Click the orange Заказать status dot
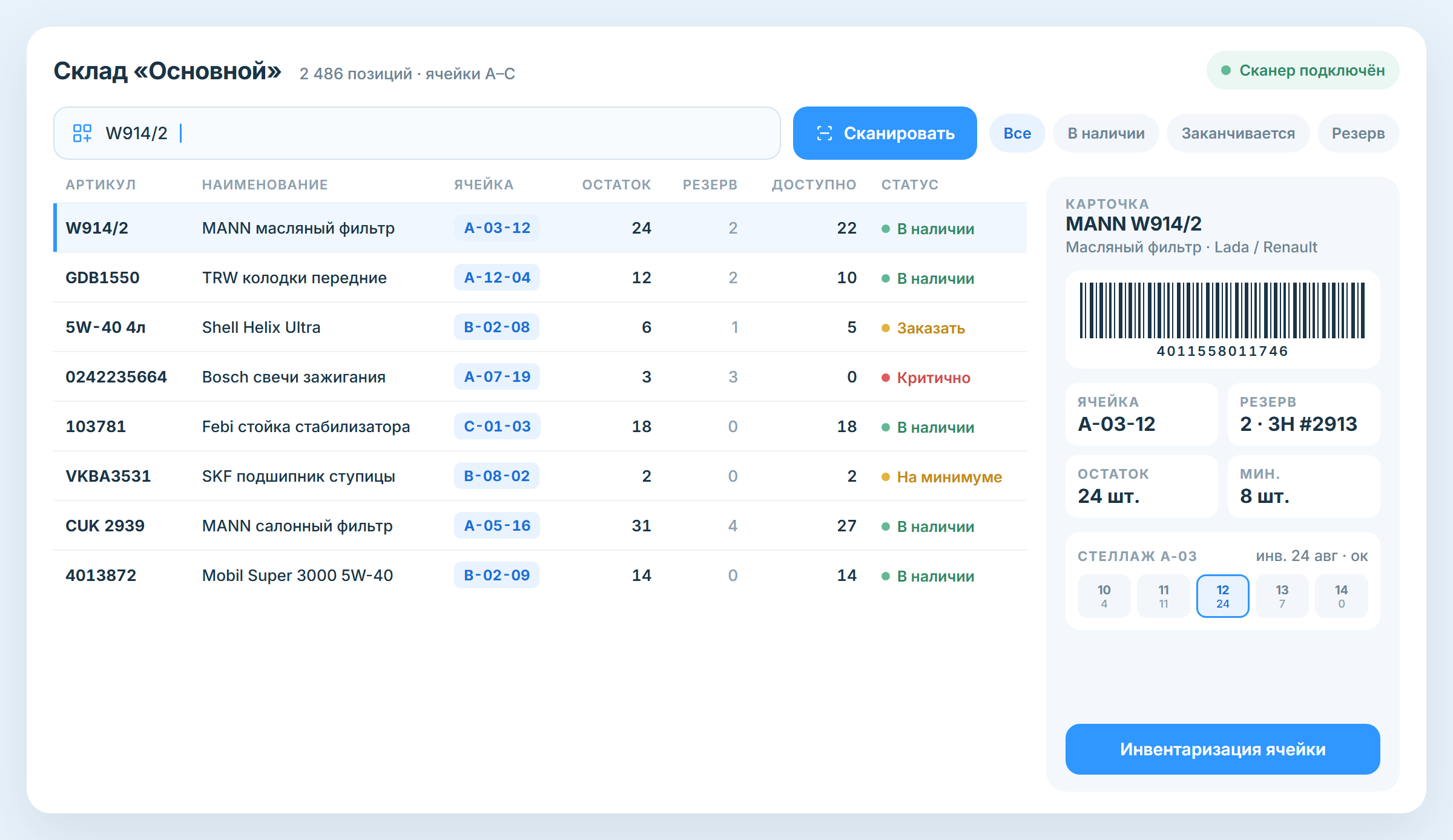This screenshot has height=840, width=1453. point(886,328)
